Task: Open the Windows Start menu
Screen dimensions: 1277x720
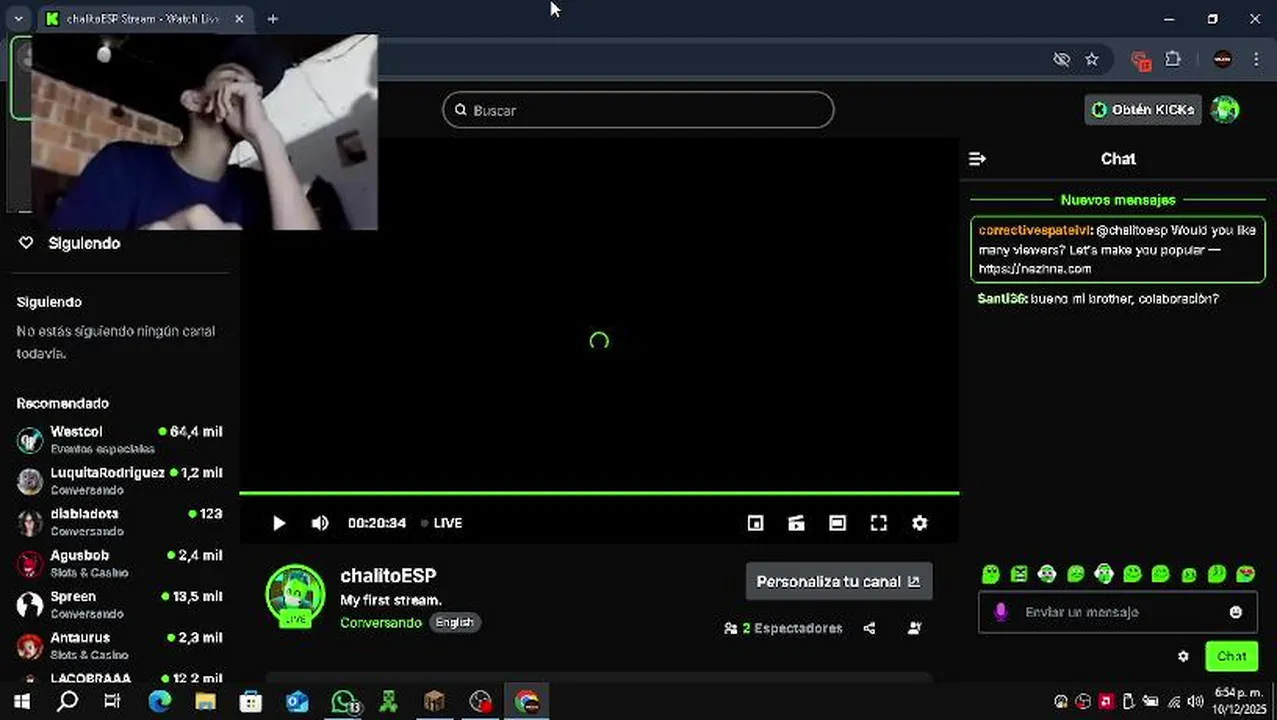Action: pyautogui.click(x=21, y=702)
